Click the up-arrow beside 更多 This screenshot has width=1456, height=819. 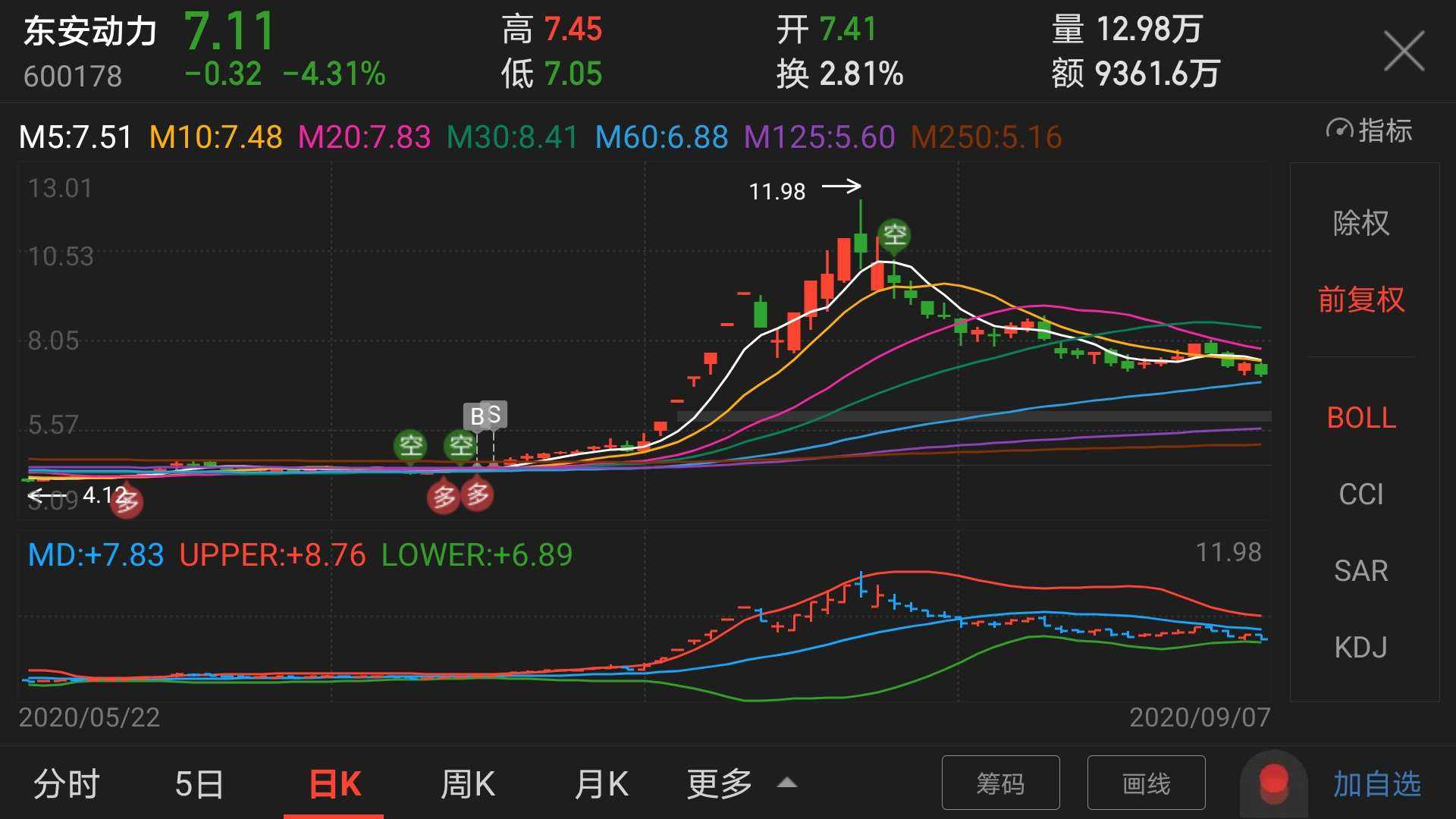(787, 783)
